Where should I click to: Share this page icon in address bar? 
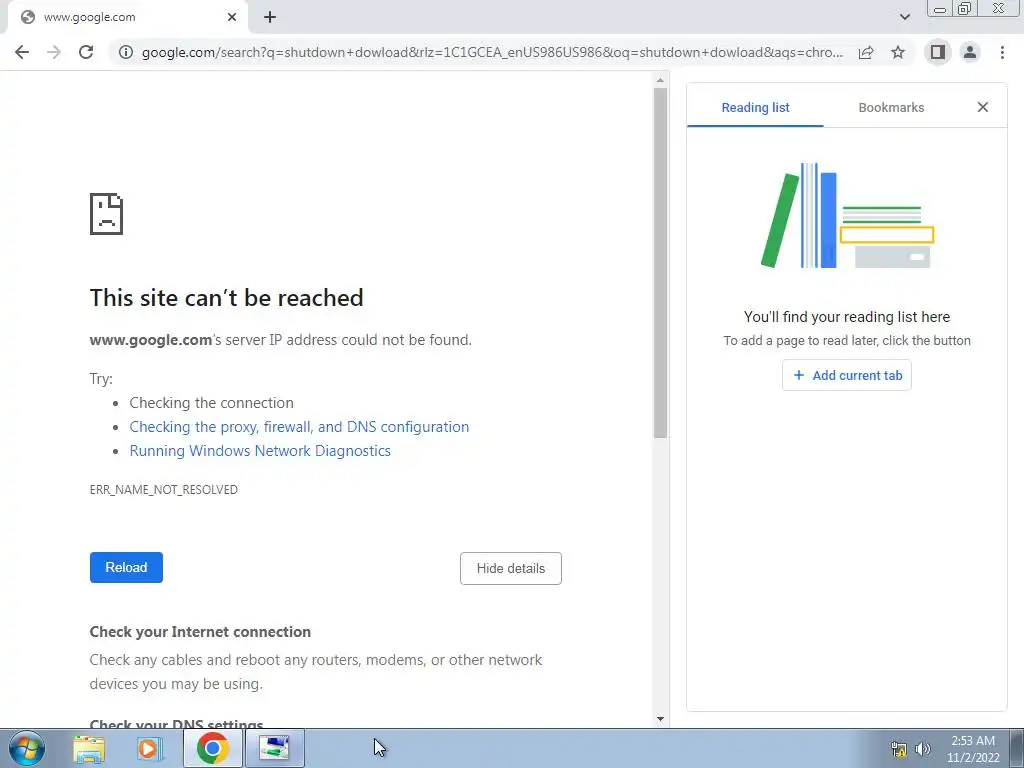[x=866, y=52]
